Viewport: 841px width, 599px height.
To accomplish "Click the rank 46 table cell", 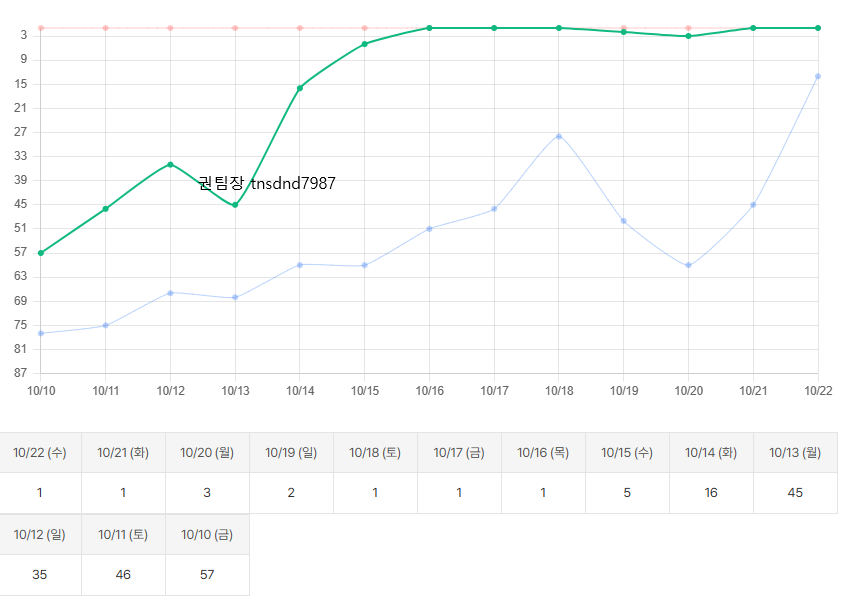I will 124,575.
